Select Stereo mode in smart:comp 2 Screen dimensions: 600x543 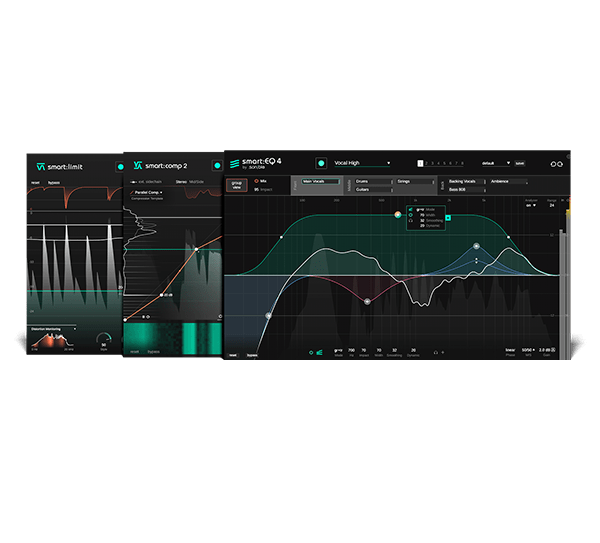tap(181, 182)
